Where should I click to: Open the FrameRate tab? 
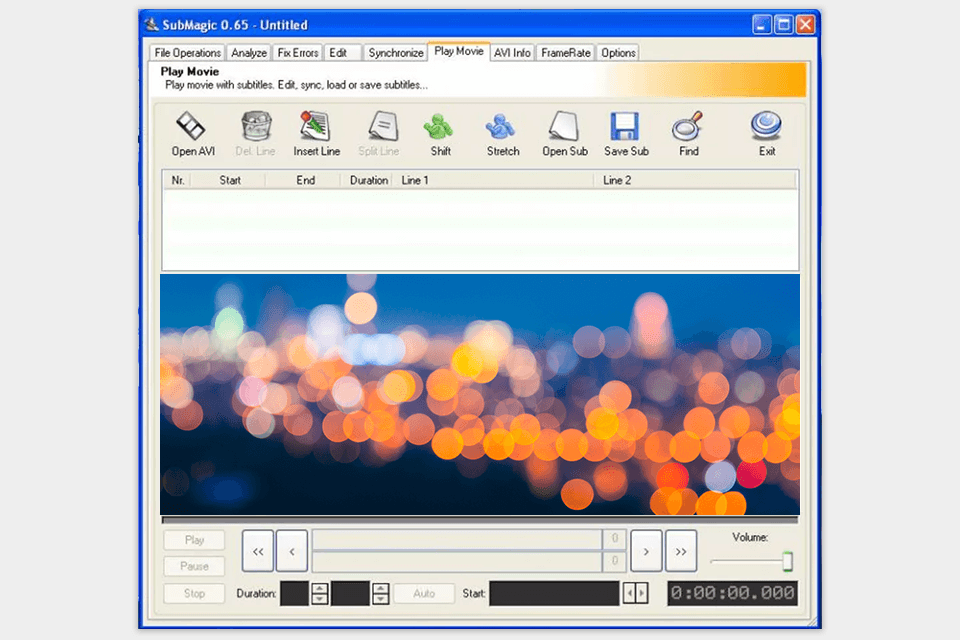point(564,52)
